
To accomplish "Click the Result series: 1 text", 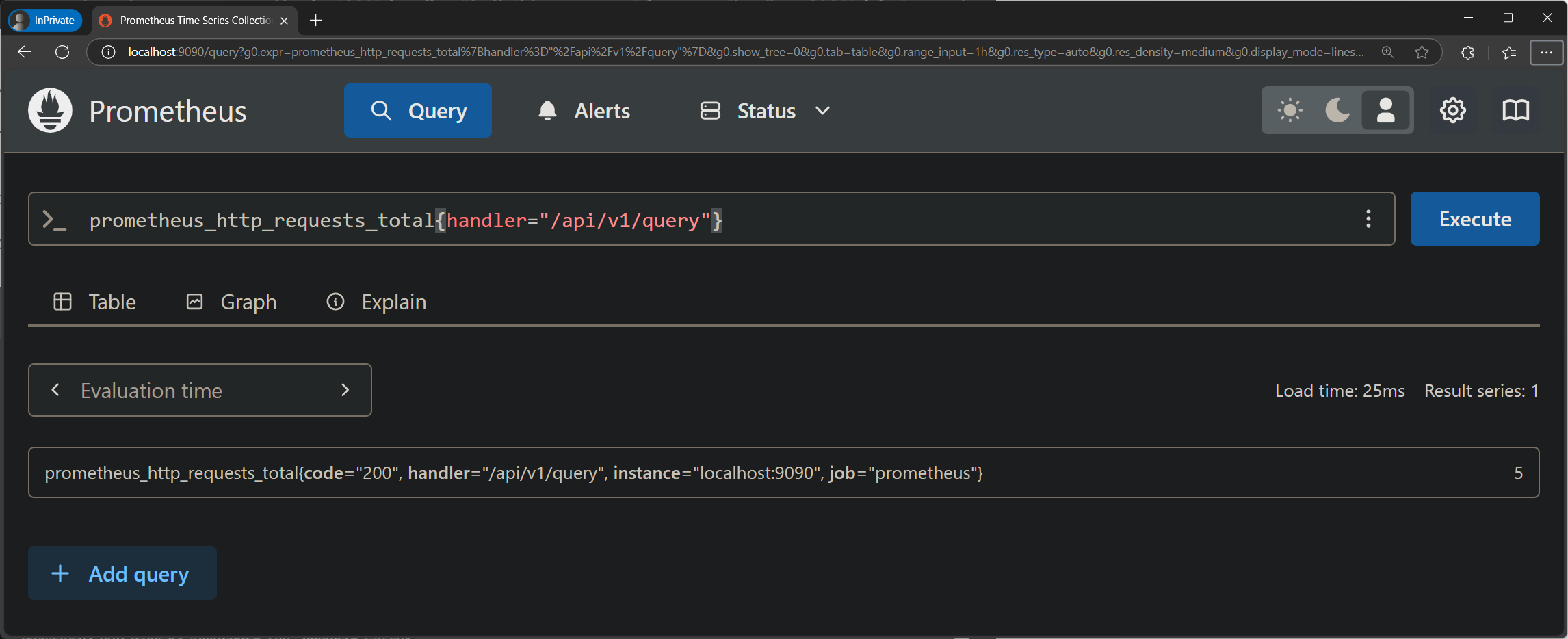I will click(1481, 391).
